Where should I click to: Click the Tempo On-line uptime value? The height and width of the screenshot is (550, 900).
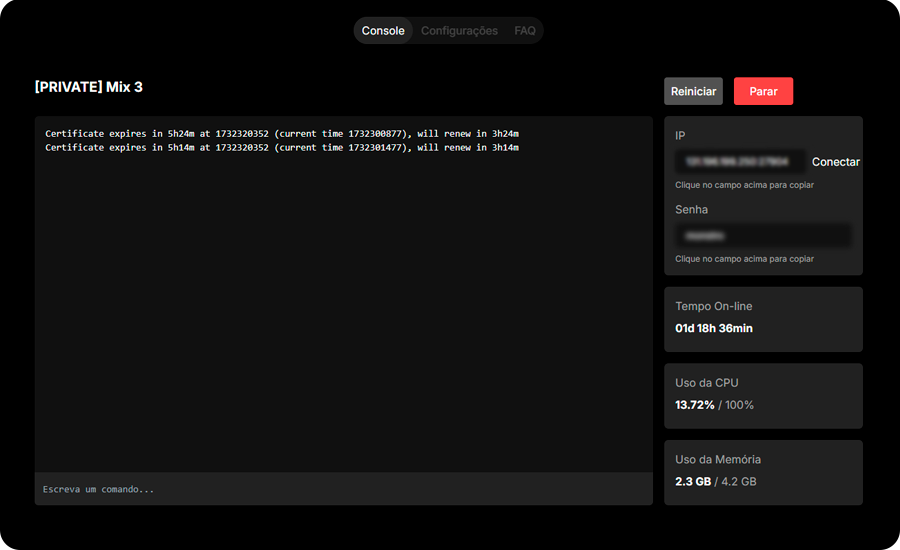pos(714,328)
